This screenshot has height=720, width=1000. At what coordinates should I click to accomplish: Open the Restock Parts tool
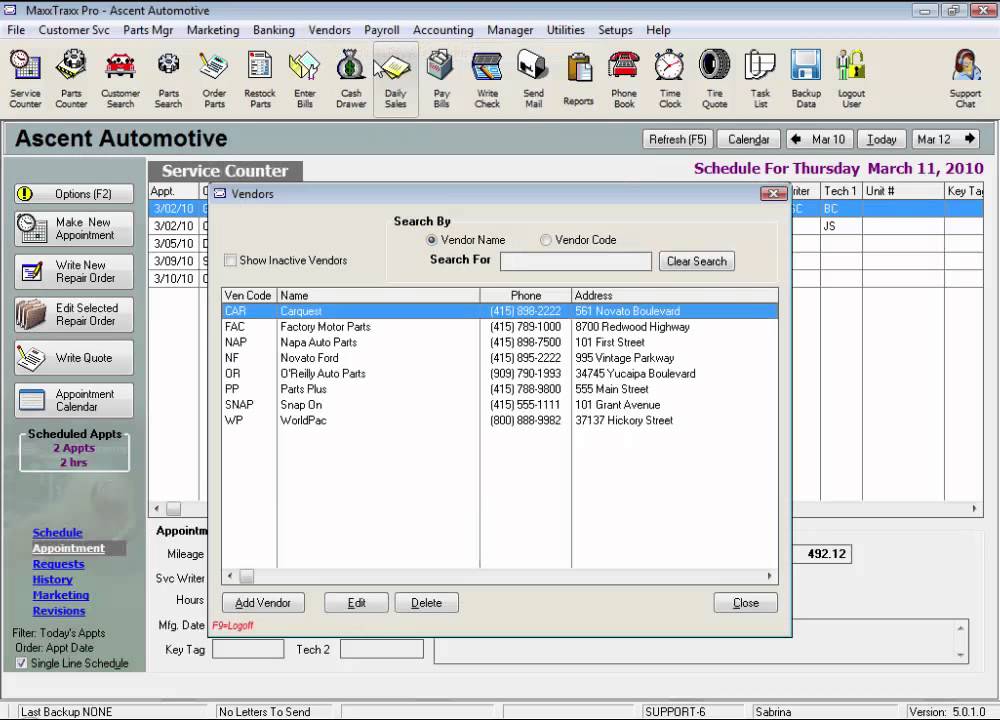pos(260,79)
